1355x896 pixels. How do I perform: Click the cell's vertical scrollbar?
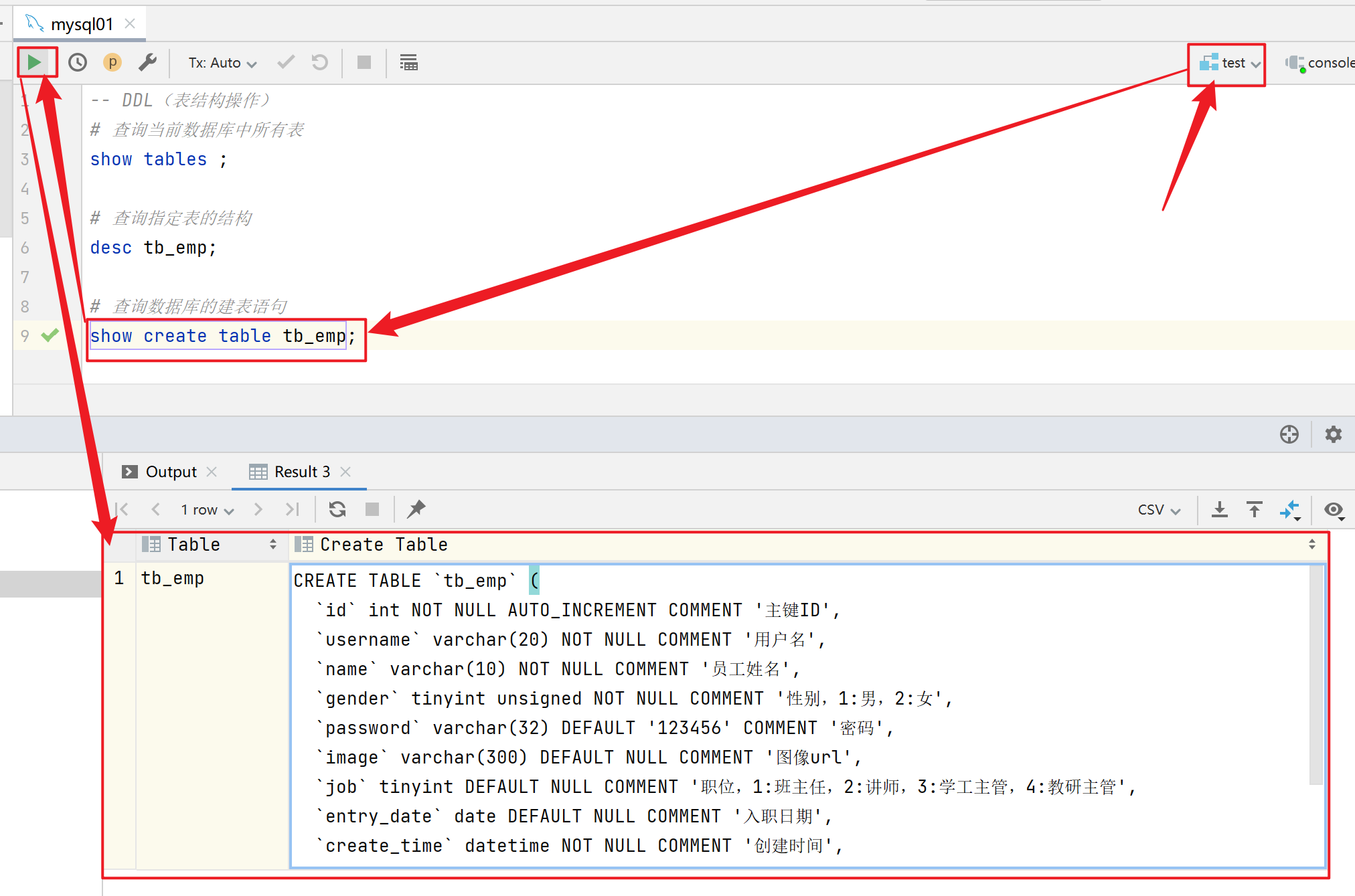[1316, 676]
